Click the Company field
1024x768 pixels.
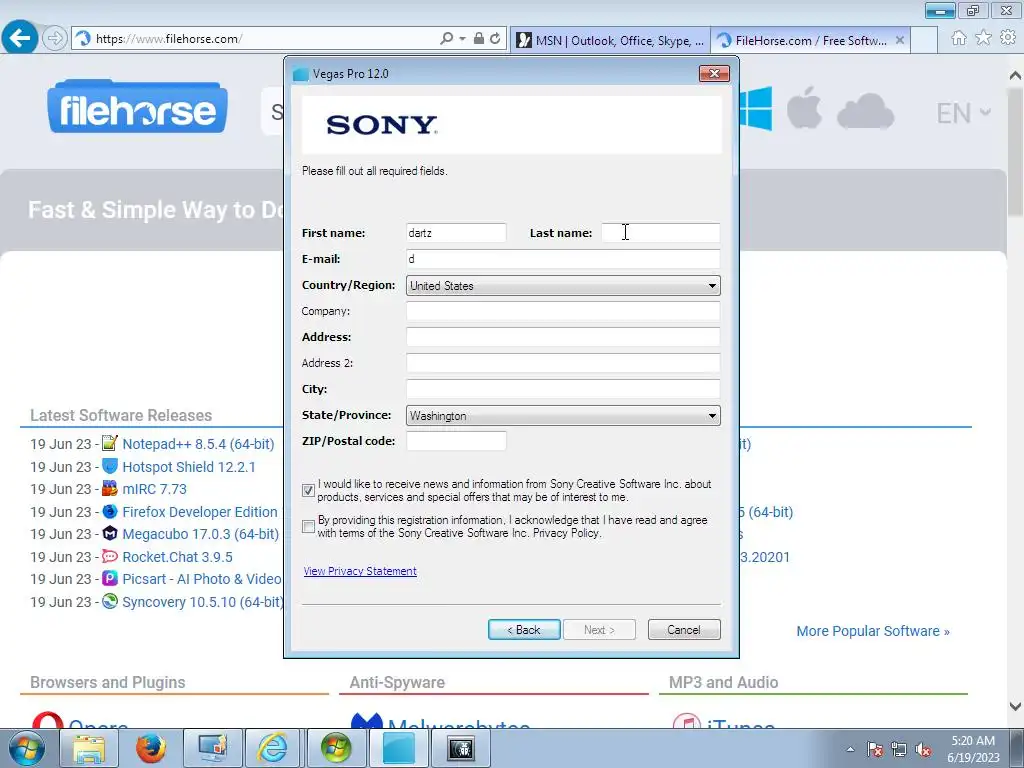563,311
